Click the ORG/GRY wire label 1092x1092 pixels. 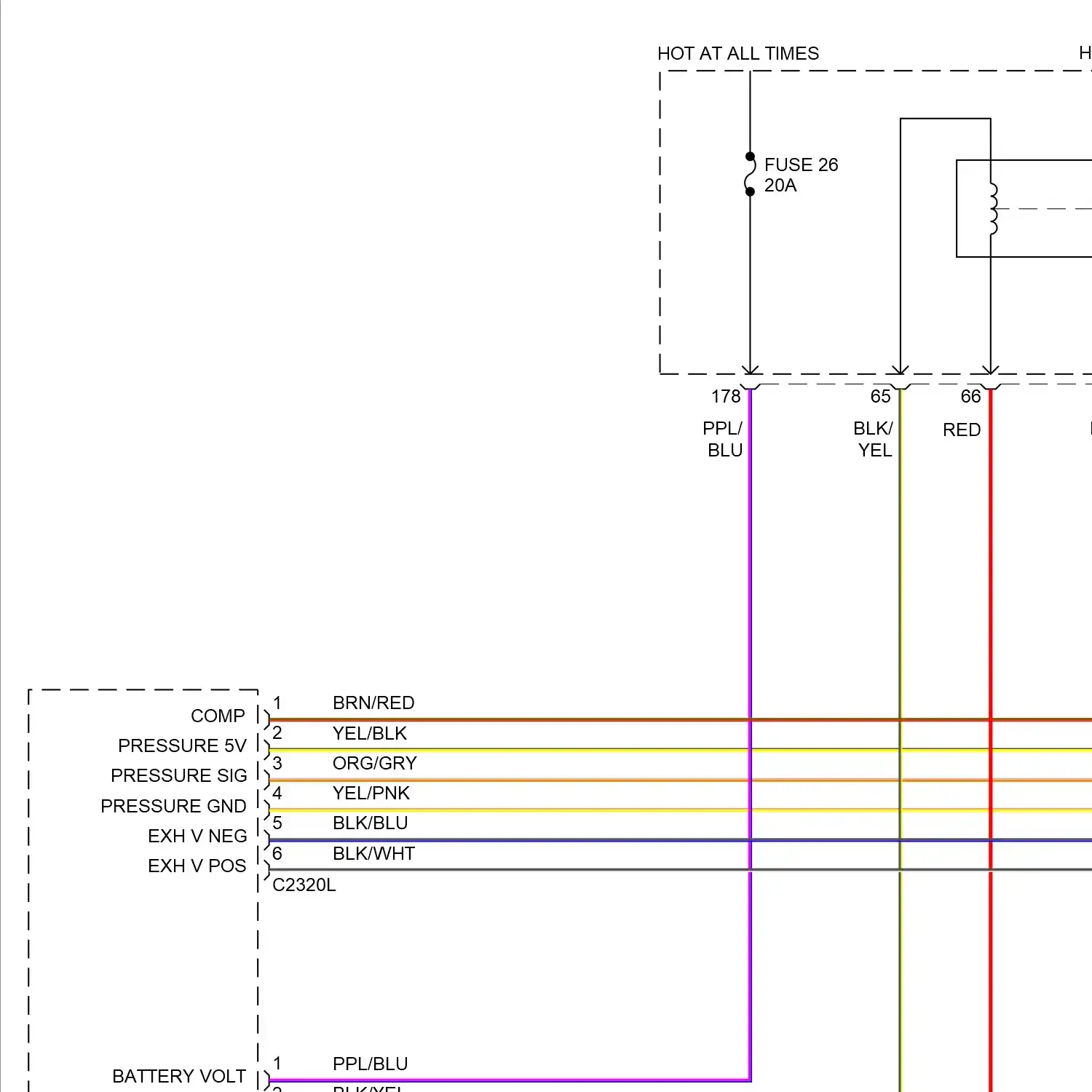375,763
